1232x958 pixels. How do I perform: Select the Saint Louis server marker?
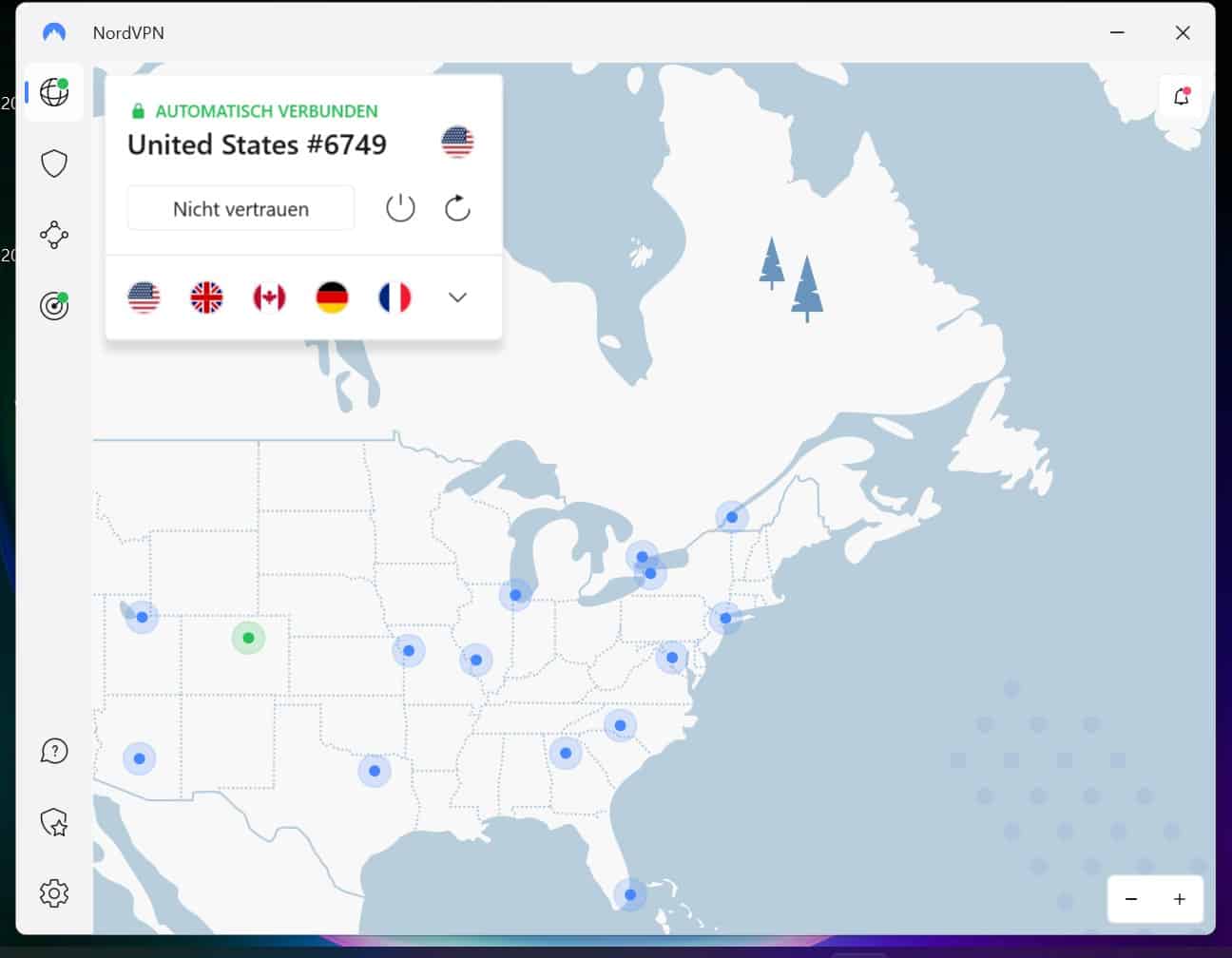476,660
